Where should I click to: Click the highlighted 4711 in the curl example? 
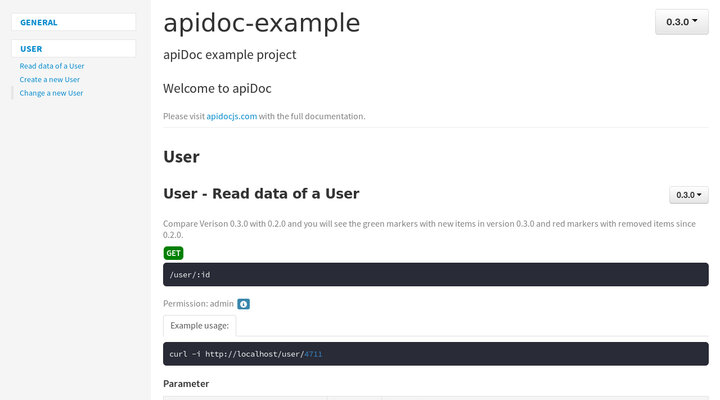click(x=313, y=354)
